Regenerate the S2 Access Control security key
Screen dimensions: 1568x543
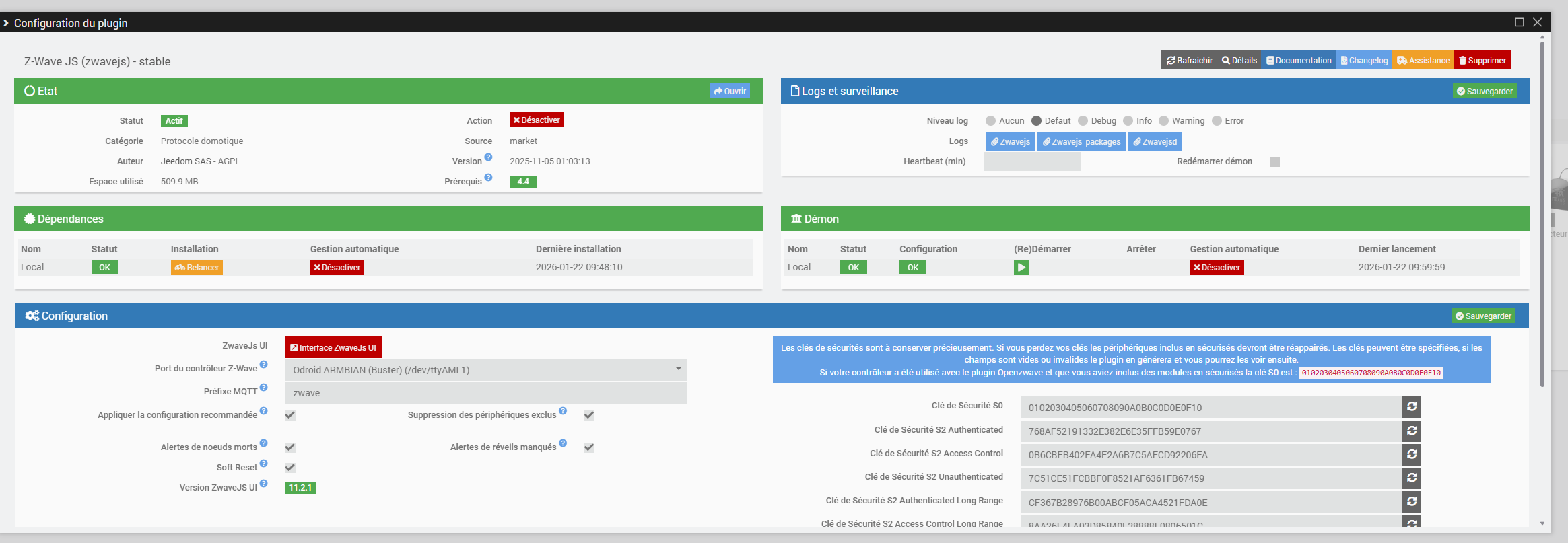(x=1412, y=454)
